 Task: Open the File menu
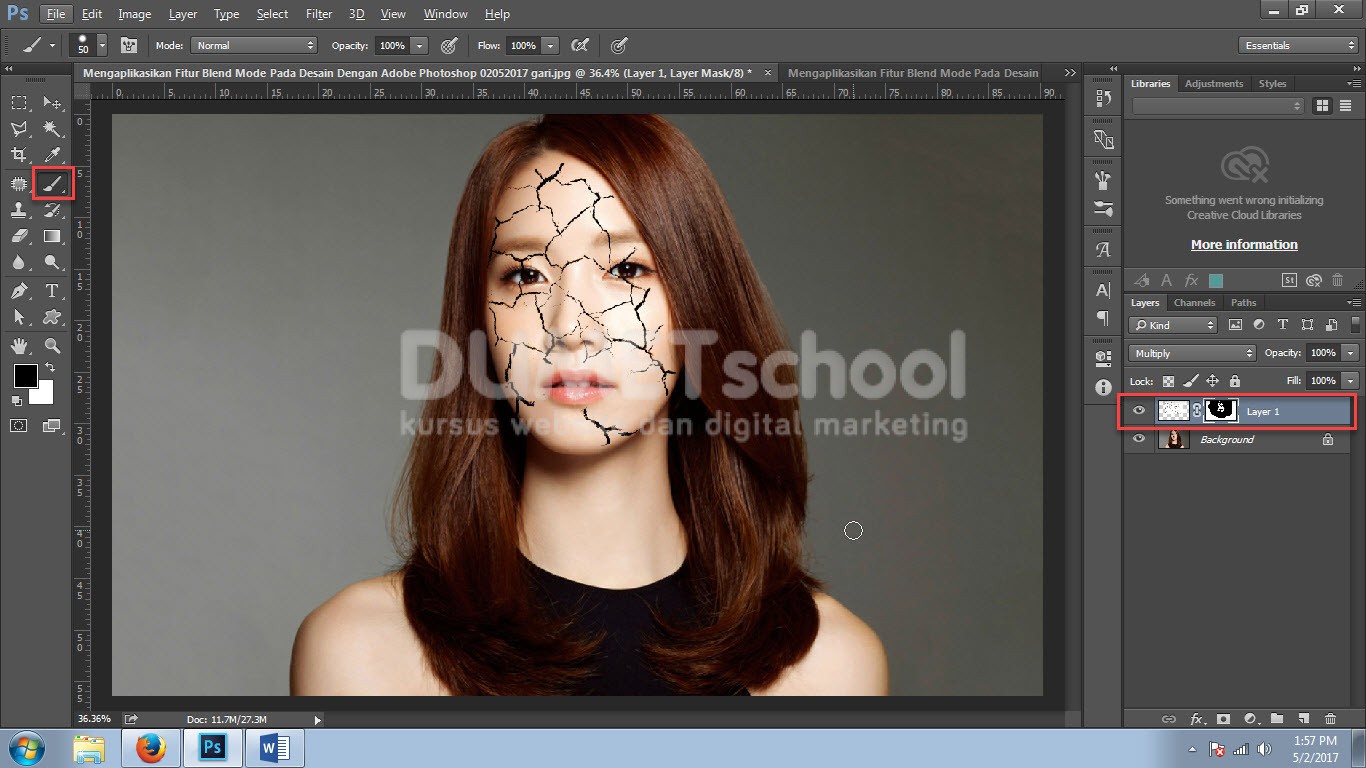coord(55,14)
